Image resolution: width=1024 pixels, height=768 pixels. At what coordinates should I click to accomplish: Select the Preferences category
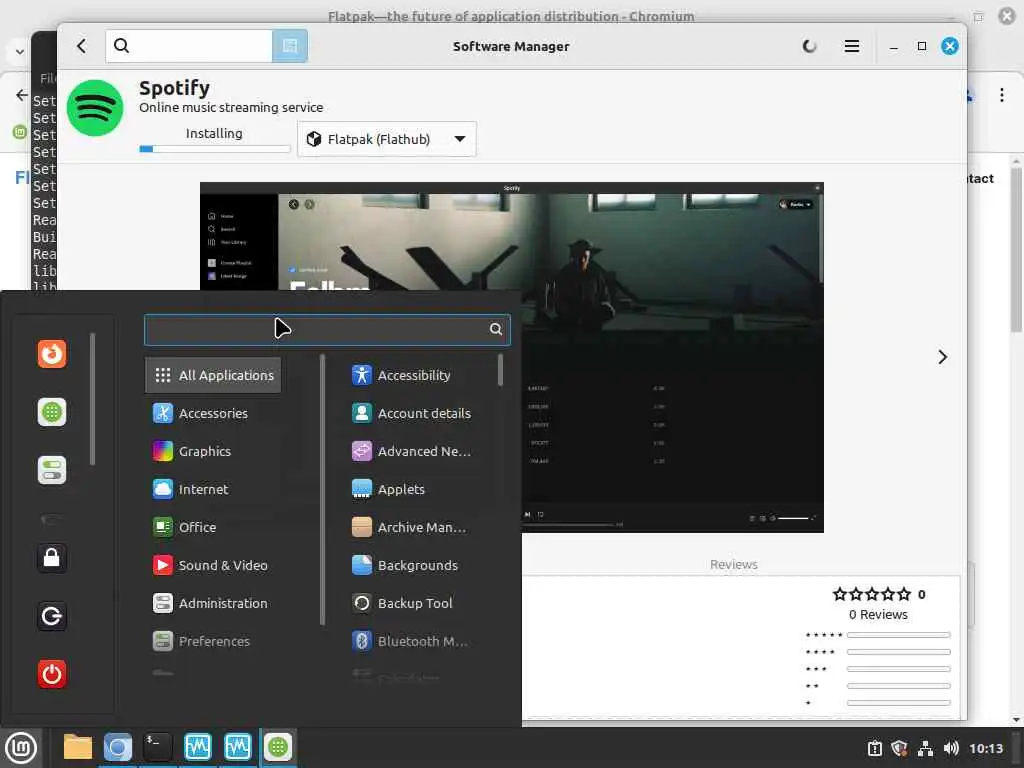click(x=213, y=641)
